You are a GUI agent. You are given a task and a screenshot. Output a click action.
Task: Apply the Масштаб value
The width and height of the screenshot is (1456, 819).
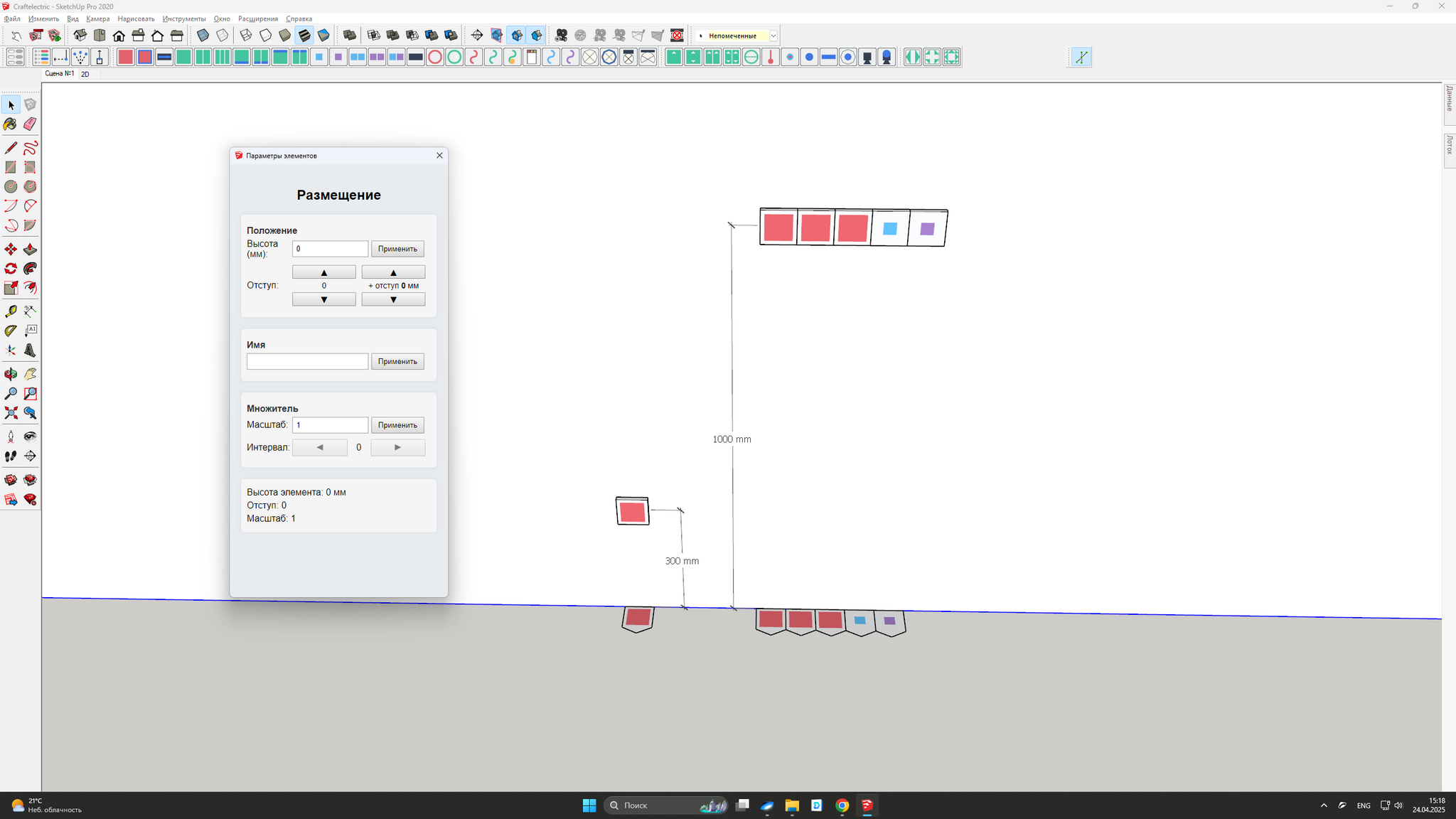point(397,425)
